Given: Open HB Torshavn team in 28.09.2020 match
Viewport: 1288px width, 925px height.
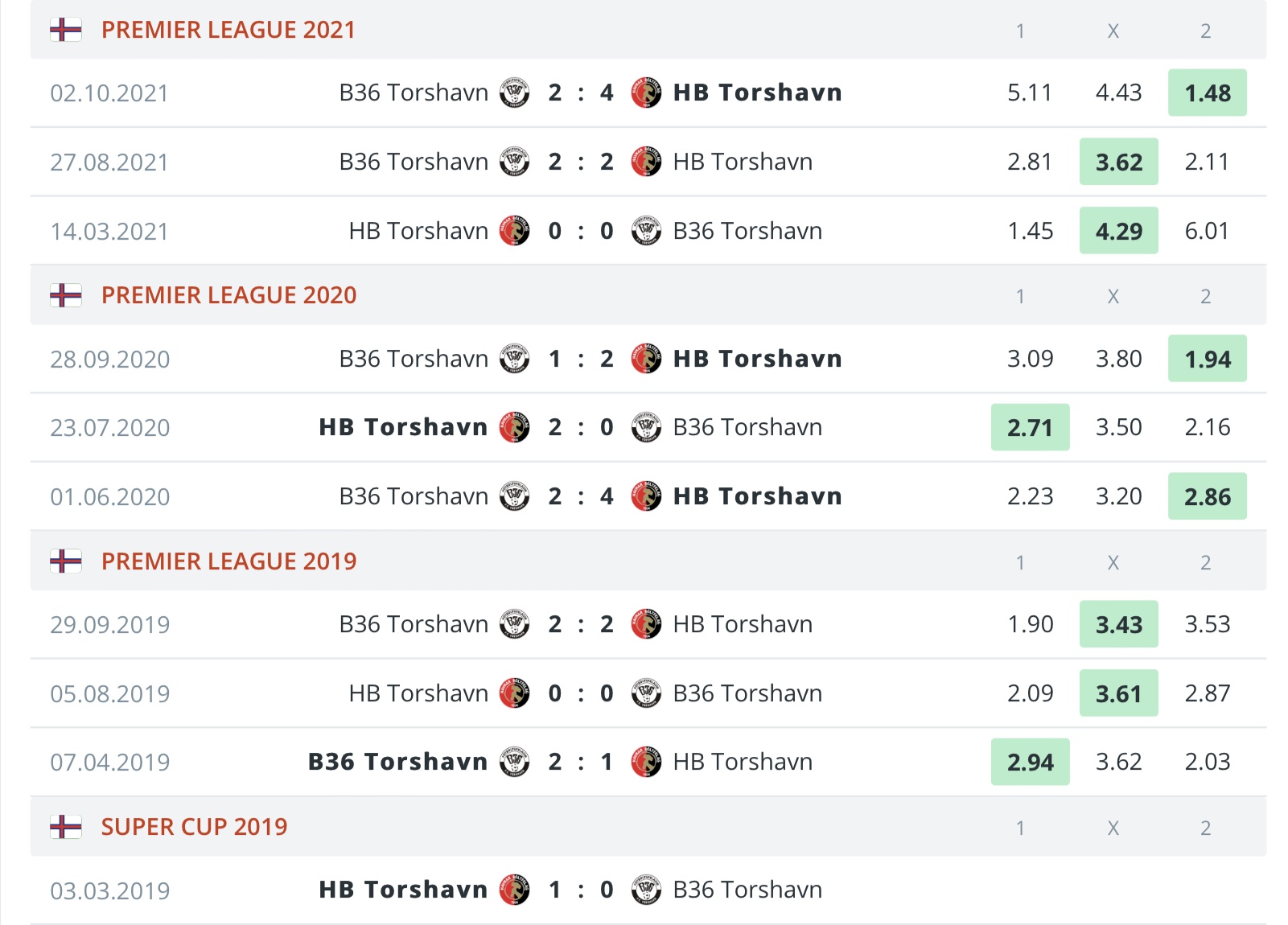Looking at the screenshot, I should [x=758, y=359].
